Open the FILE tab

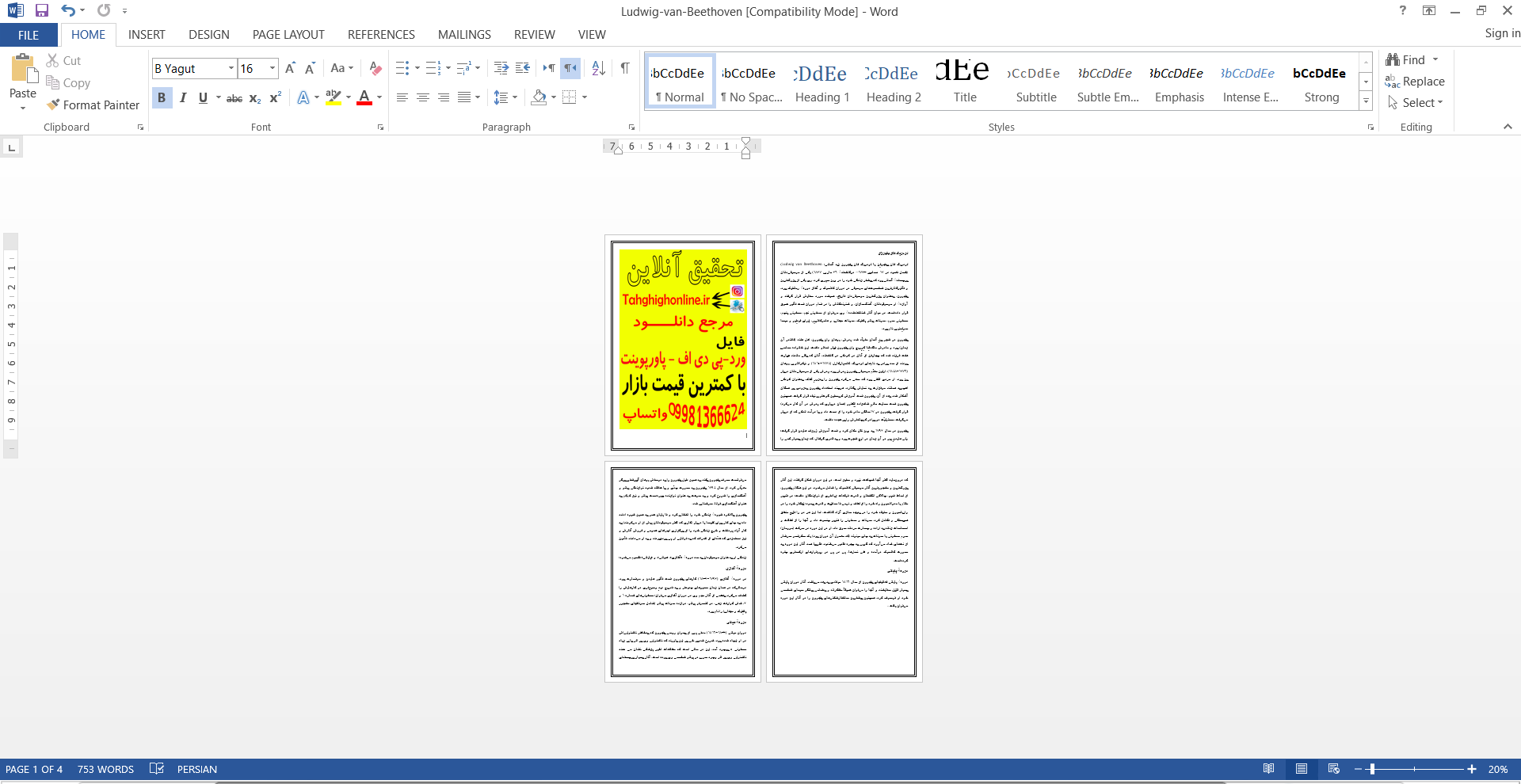click(x=29, y=35)
